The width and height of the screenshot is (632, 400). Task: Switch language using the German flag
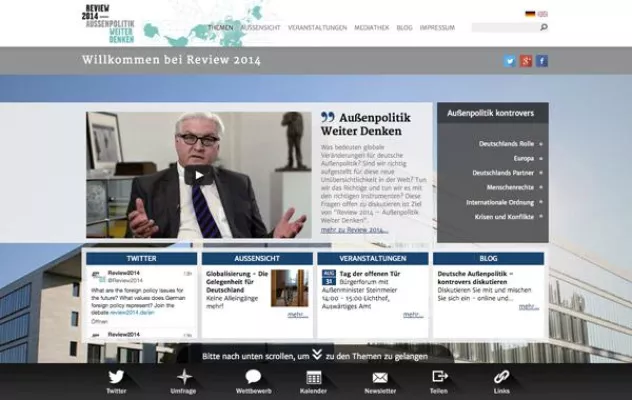tap(529, 14)
